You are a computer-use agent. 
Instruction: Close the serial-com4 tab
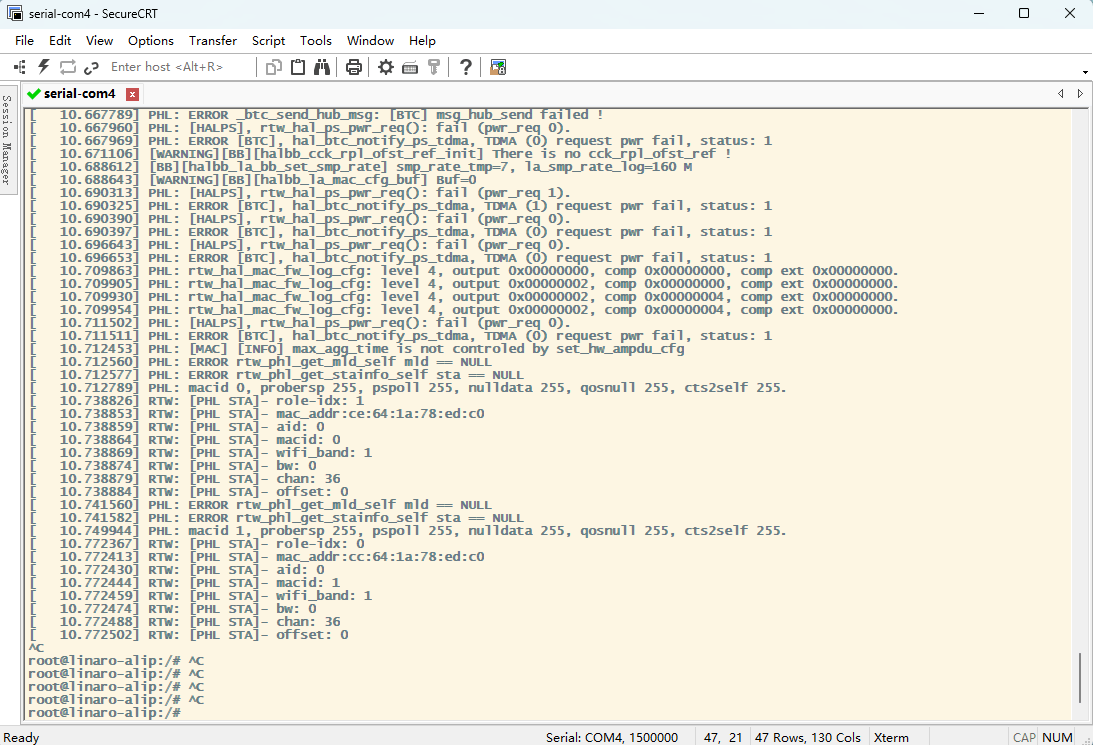coord(132,94)
